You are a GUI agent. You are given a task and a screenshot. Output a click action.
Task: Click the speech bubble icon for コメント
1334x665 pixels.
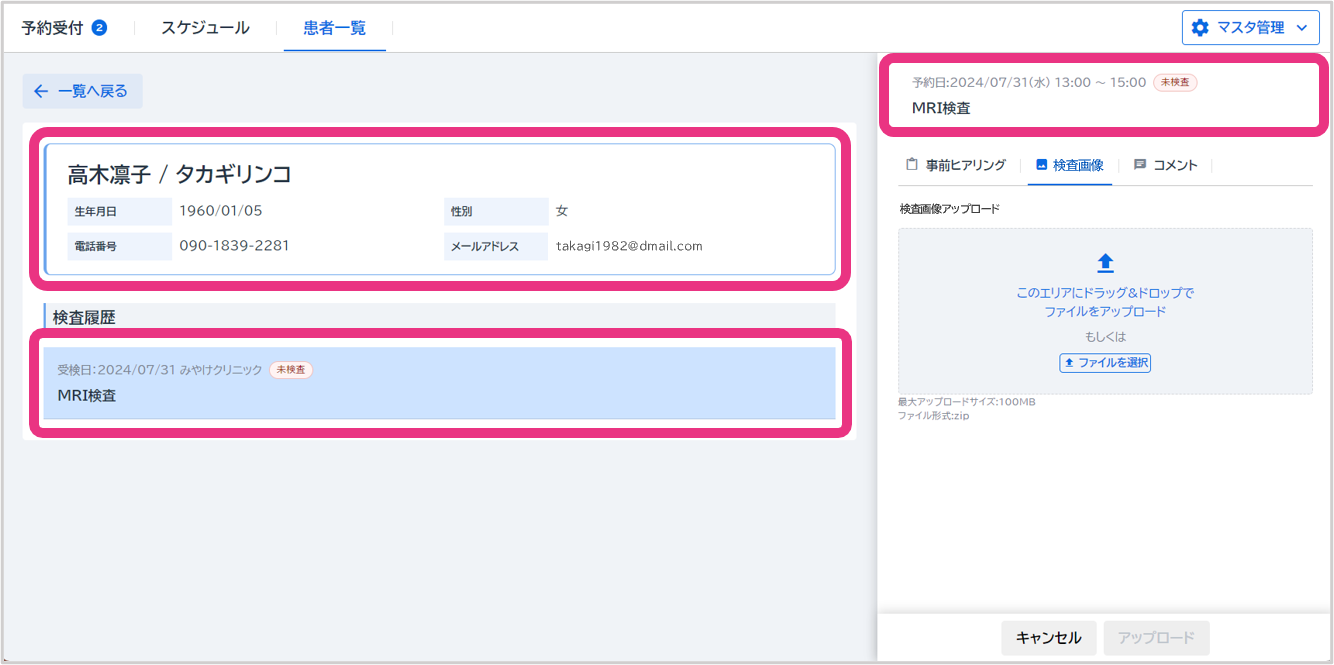click(1140, 165)
